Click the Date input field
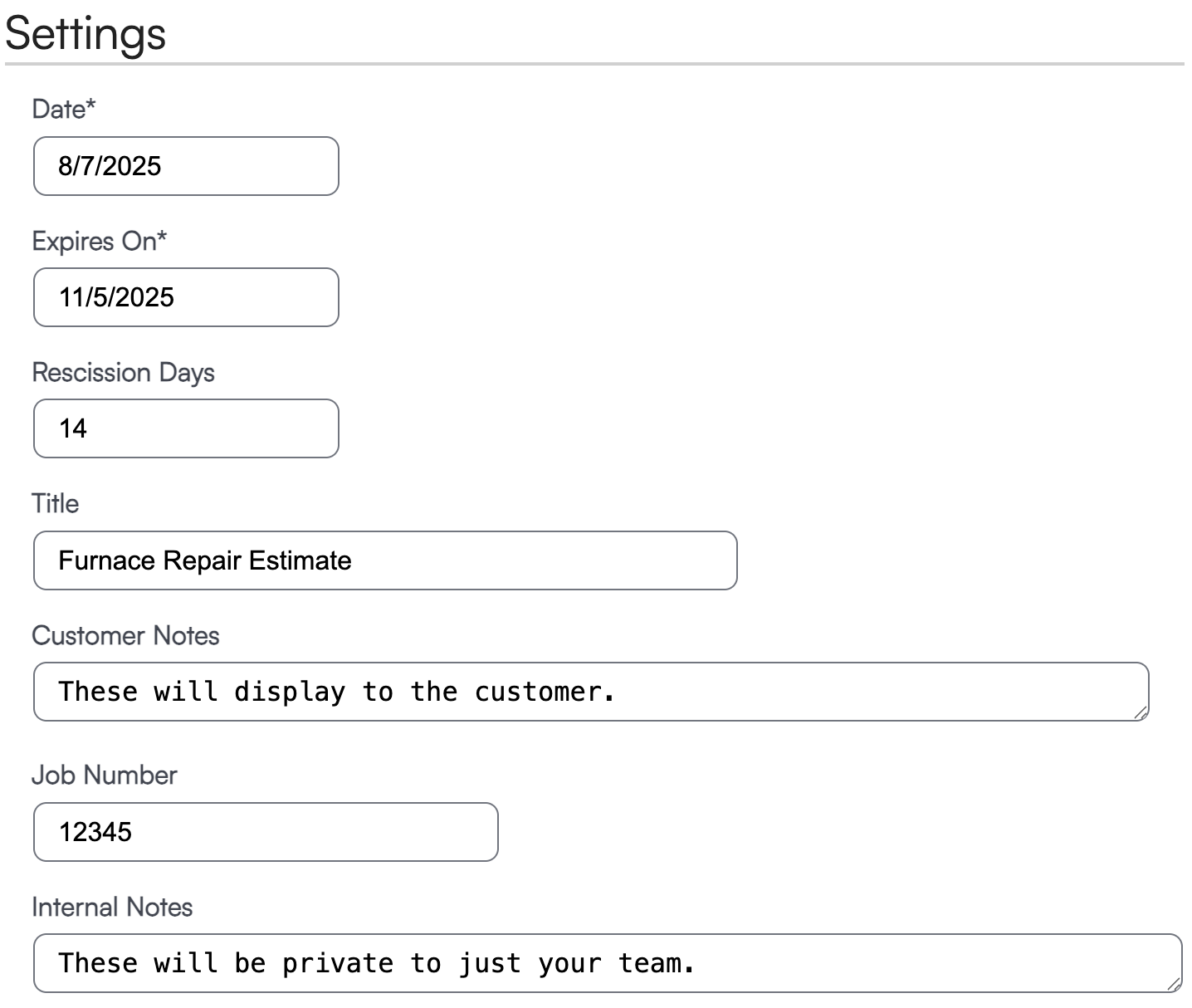Screen dimensions: 1192x1008 click(186, 166)
